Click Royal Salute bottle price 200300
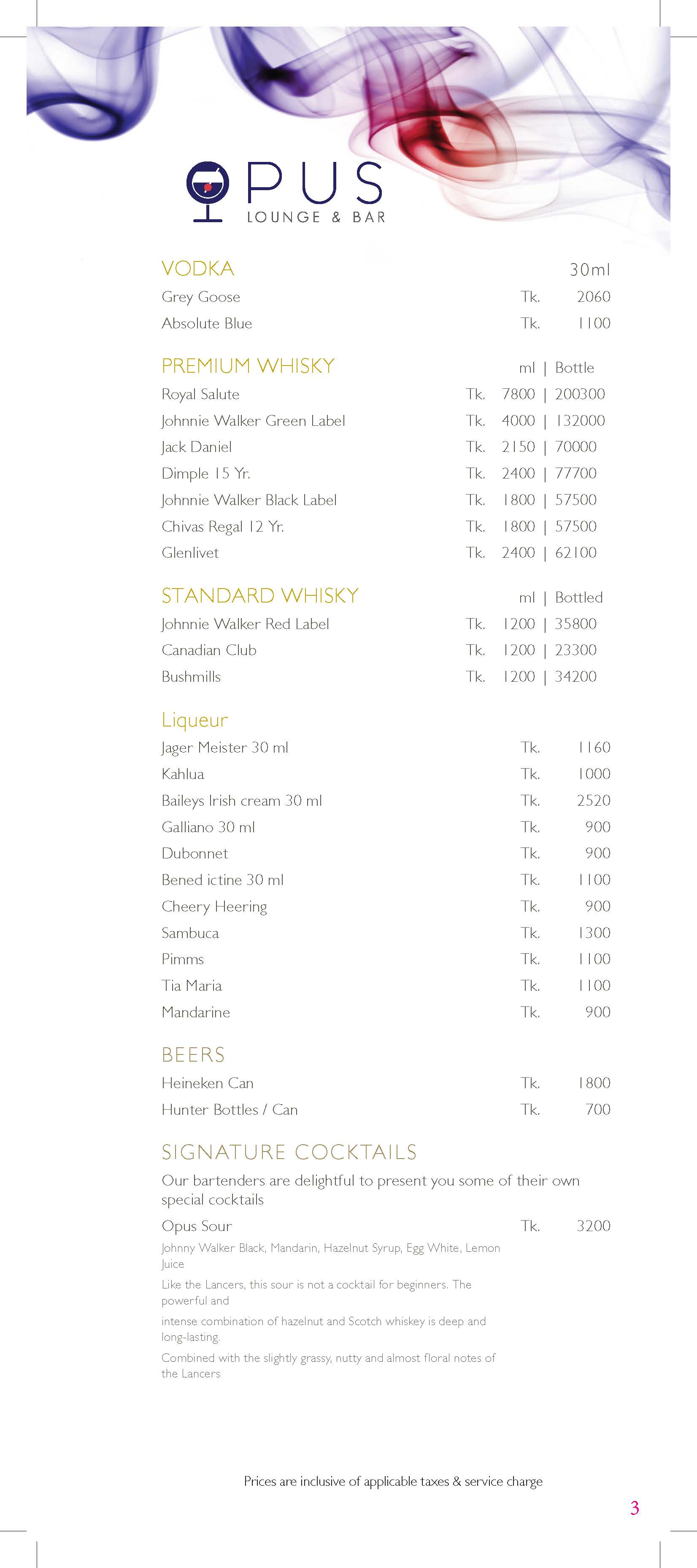The width and height of the screenshot is (697, 1568). 579,394
